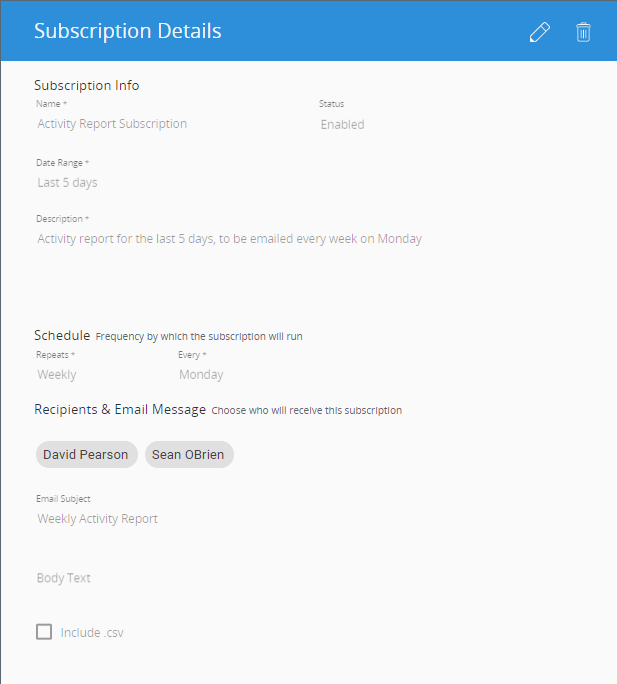Click the 'Recipients & Email Message' heading
Viewport: 617px width, 684px height.
[120, 410]
